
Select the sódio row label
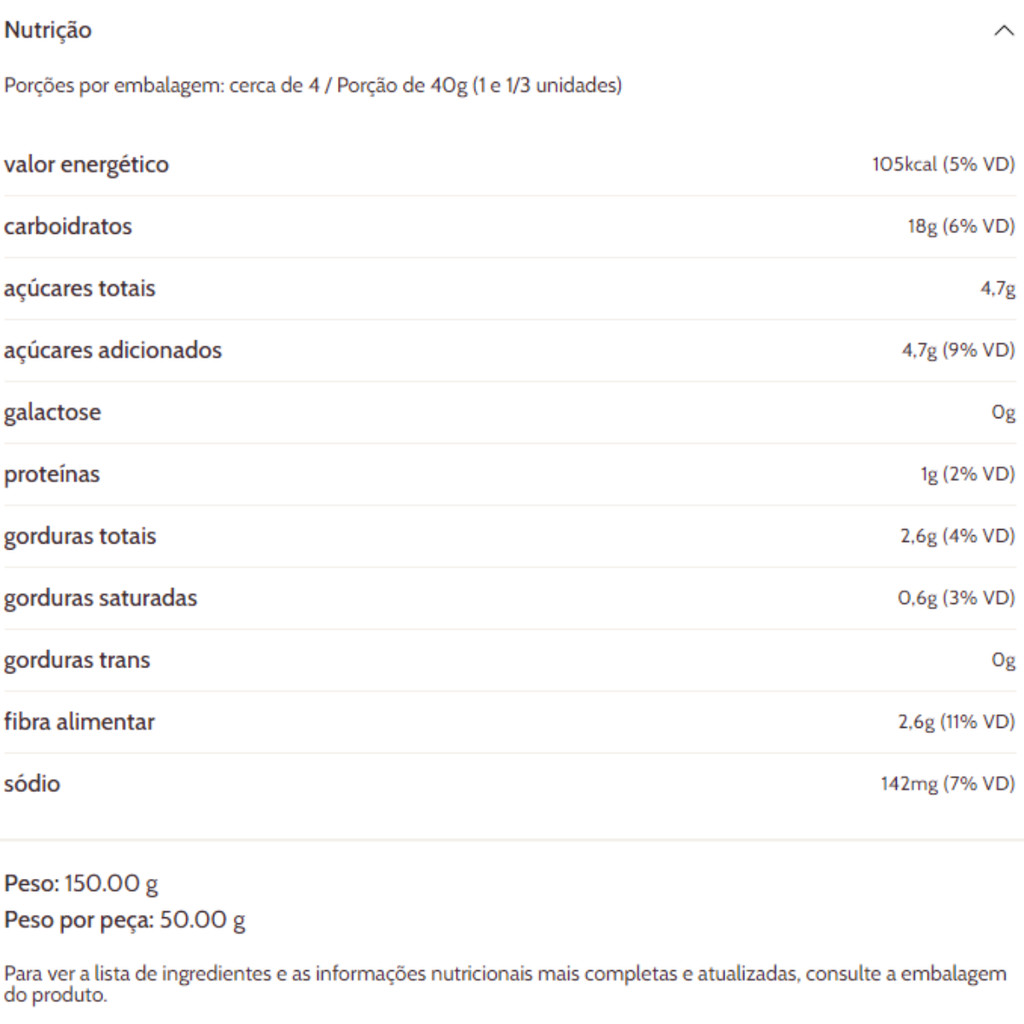click(32, 785)
